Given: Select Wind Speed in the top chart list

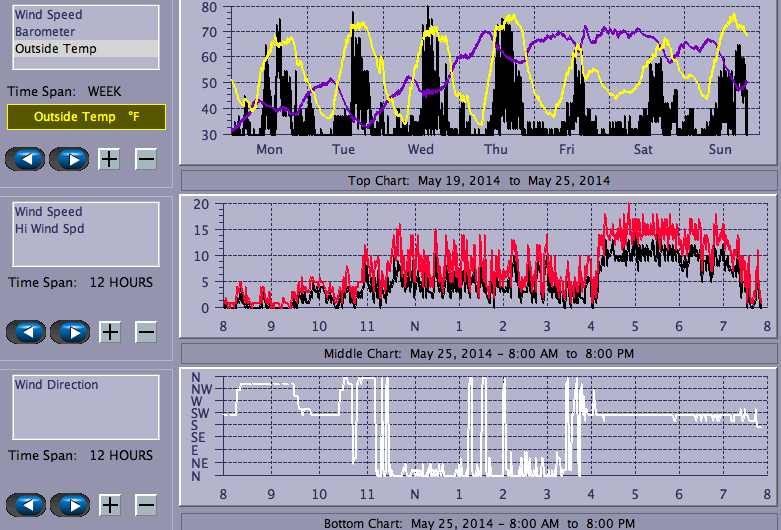Looking at the screenshot, I should coord(48,15).
